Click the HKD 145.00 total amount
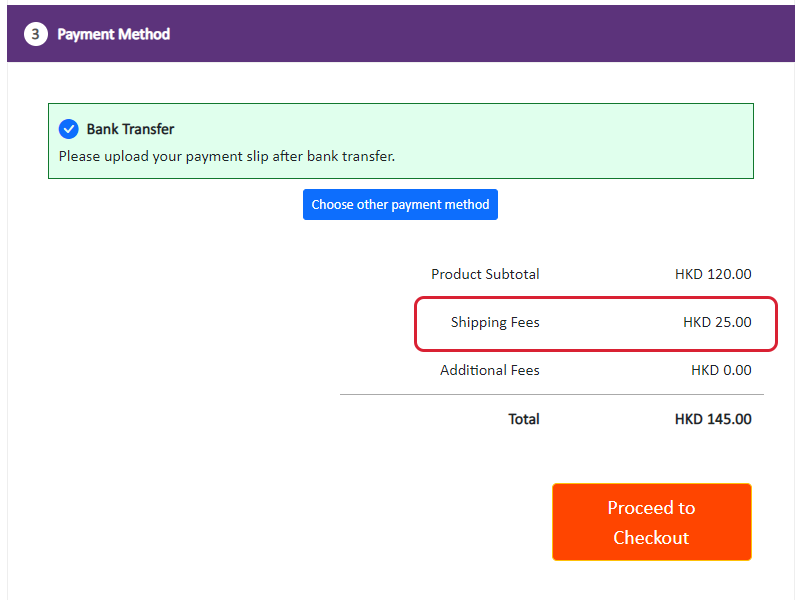Screen dimensions: 800x600 click(x=713, y=419)
